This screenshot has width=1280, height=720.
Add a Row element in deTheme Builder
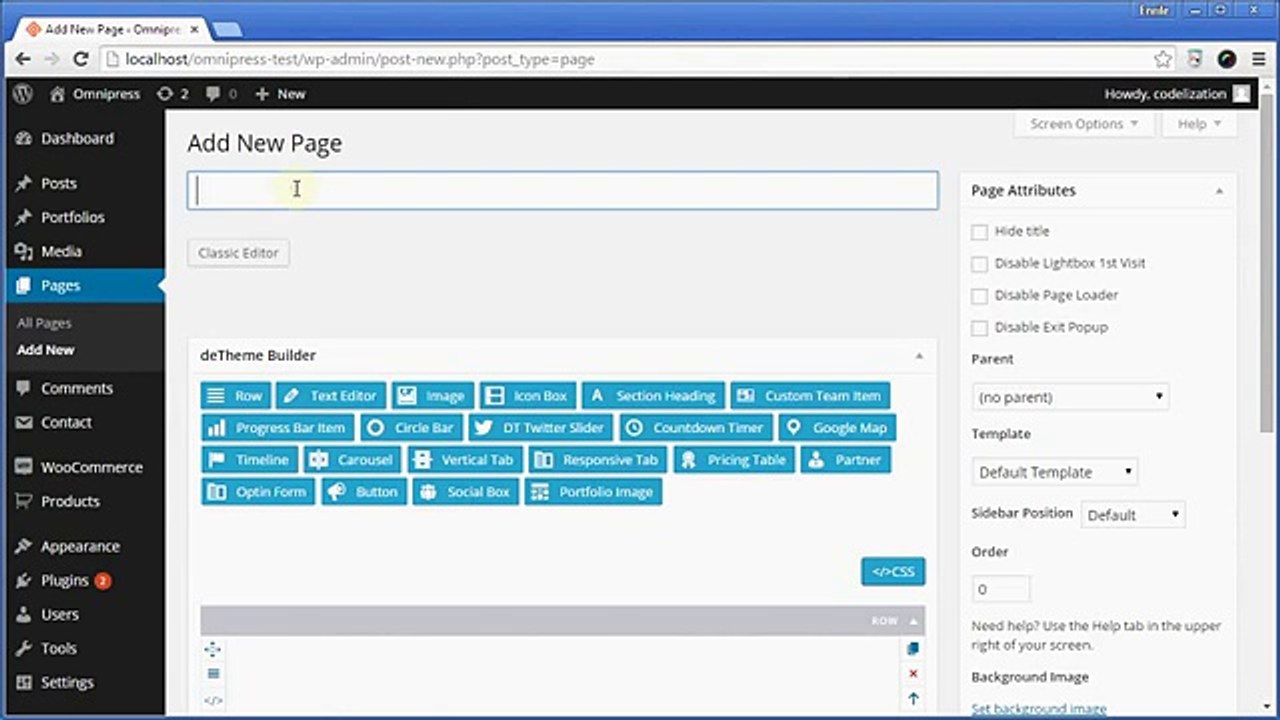(x=236, y=396)
